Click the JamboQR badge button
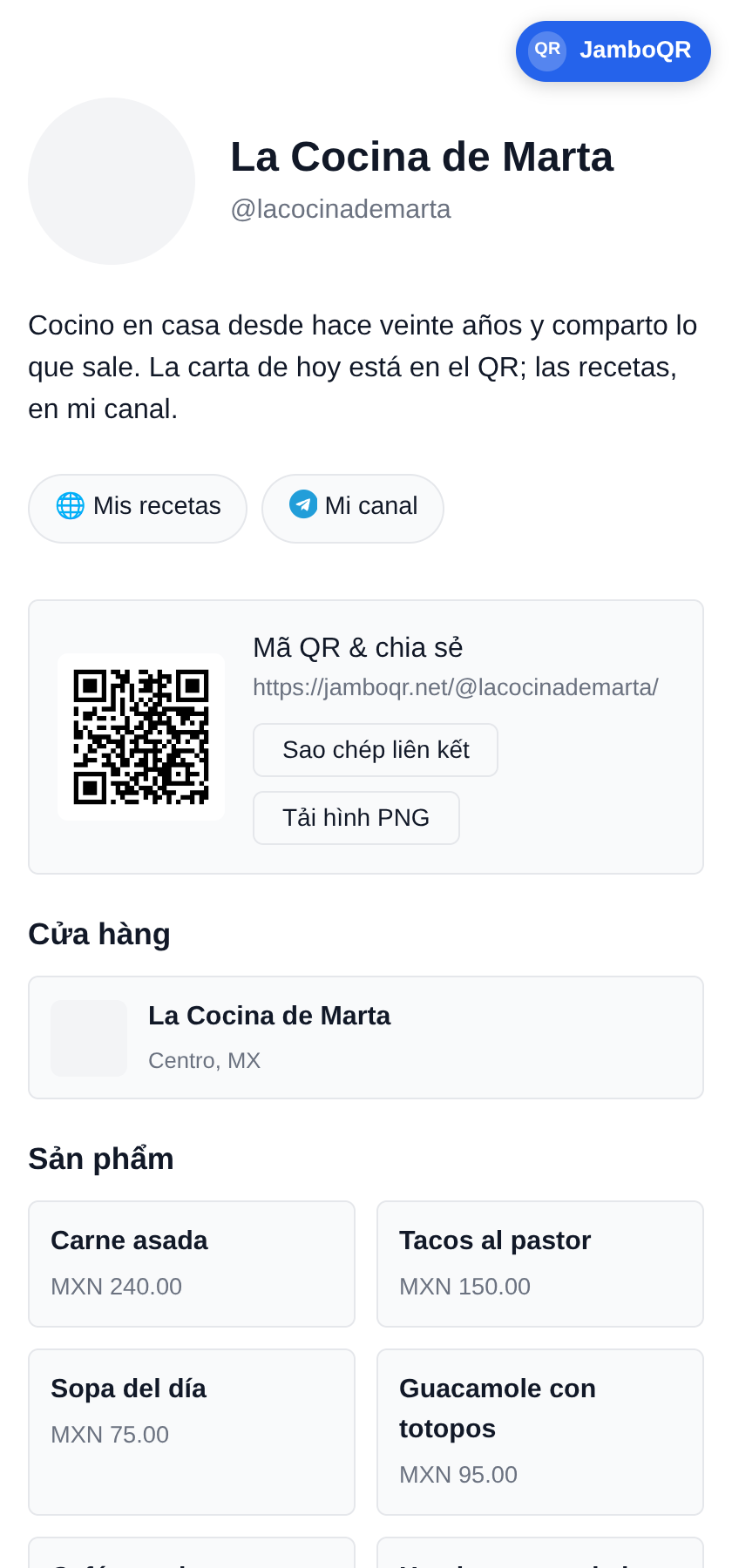The image size is (732, 1568). coord(613,51)
